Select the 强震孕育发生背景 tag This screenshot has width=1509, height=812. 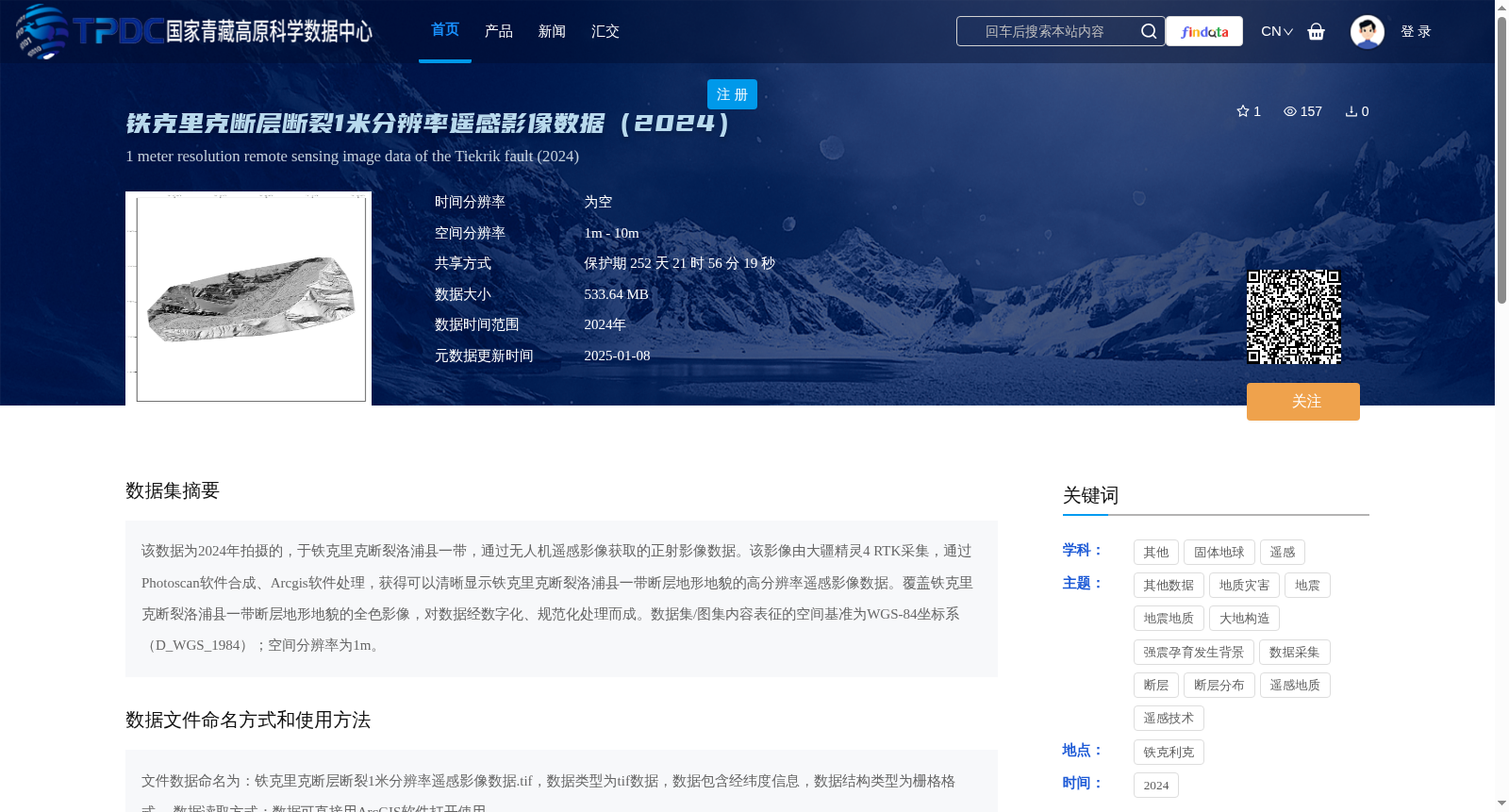[x=1194, y=653]
